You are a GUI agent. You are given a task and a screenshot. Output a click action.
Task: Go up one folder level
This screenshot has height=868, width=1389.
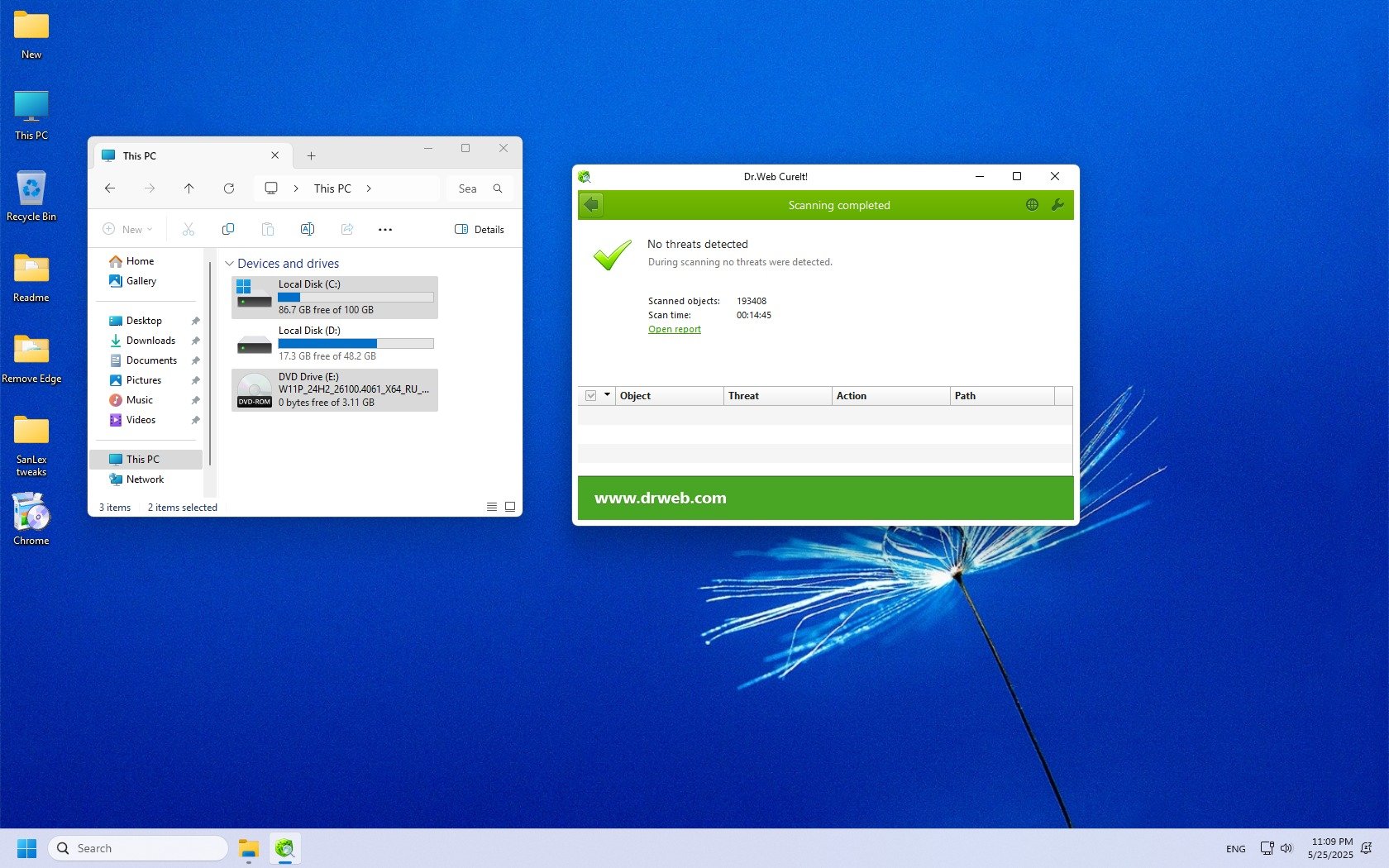189,188
